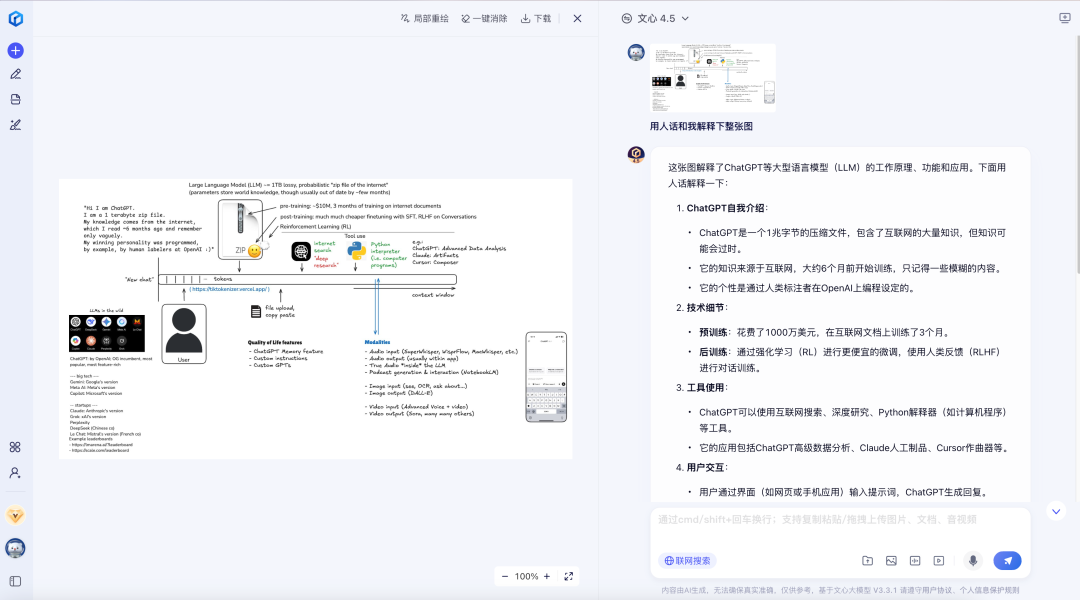
Task: Click 局部重绘 partial redraw tool
Action: (424, 19)
